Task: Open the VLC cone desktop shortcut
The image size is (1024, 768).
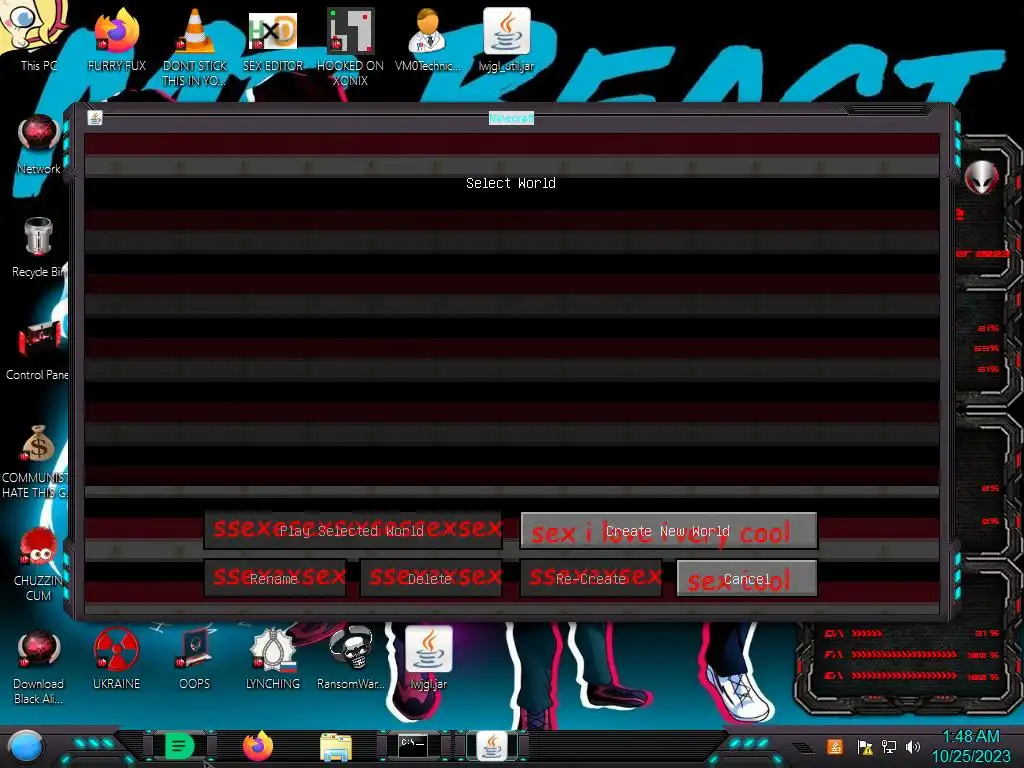Action: (195, 46)
